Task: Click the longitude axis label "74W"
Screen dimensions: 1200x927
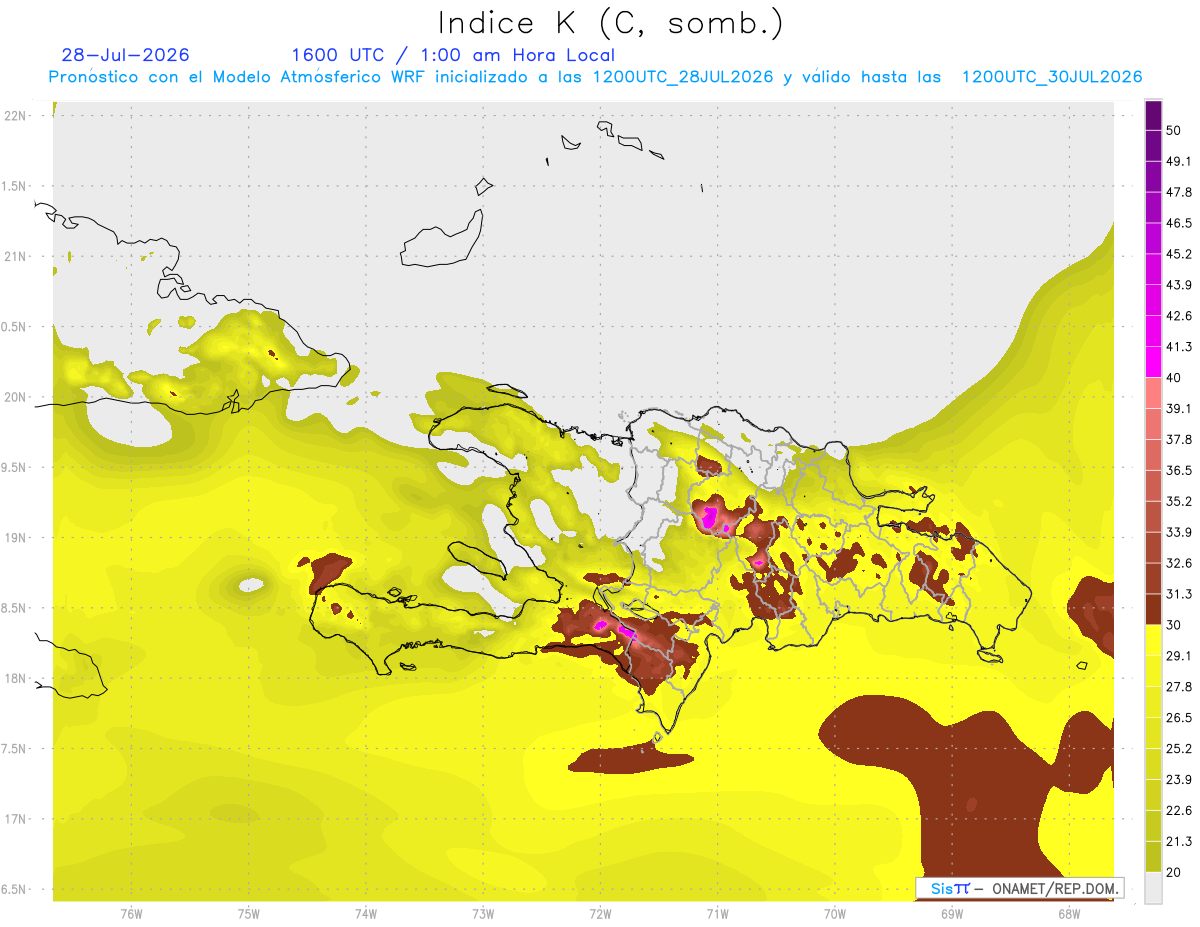Action: [366, 914]
